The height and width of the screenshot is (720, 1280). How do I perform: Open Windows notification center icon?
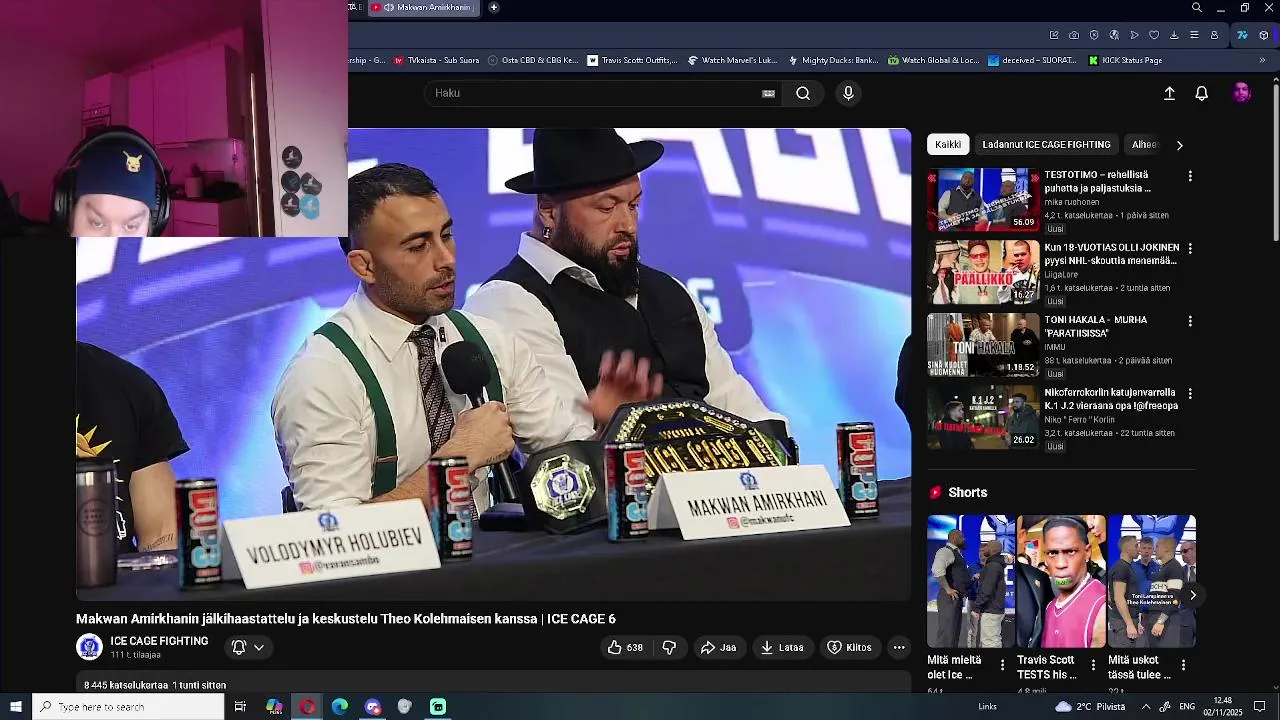1259,707
